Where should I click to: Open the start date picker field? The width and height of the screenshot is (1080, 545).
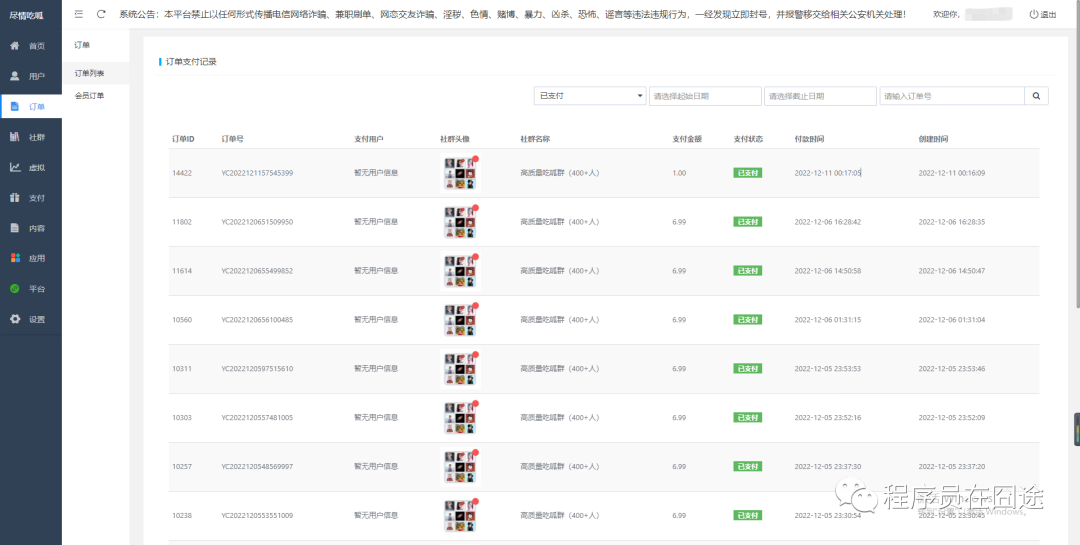click(x=704, y=96)
